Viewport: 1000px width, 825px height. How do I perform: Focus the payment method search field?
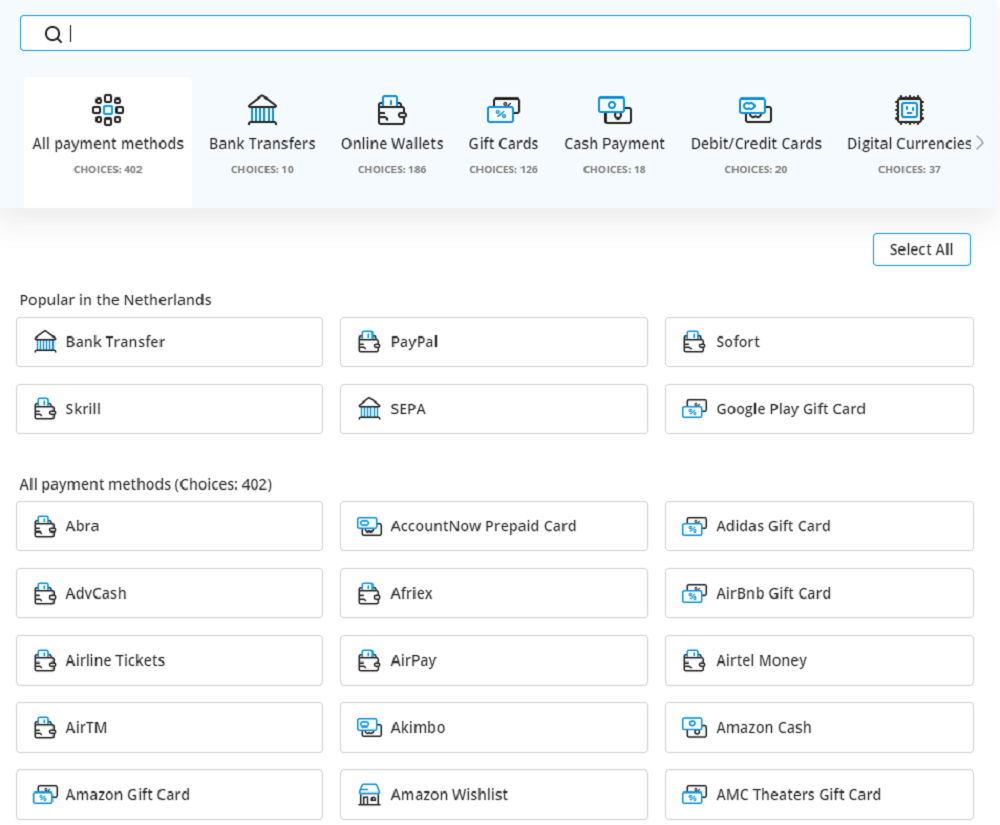click(495, 33)
